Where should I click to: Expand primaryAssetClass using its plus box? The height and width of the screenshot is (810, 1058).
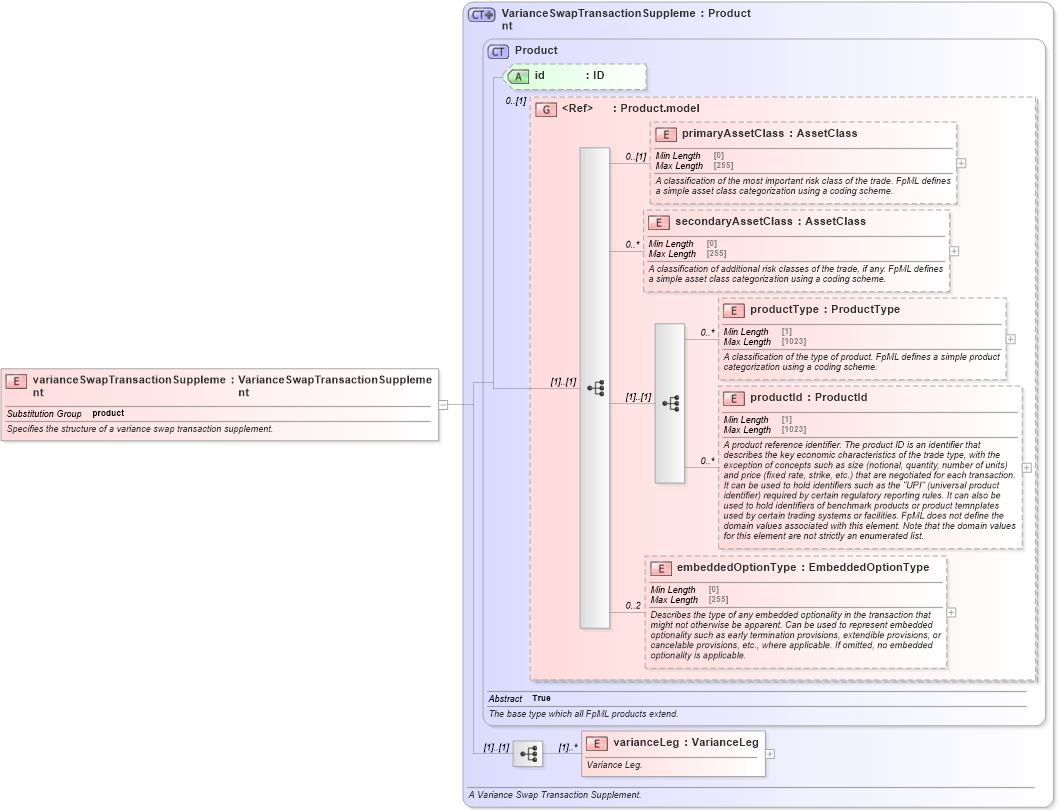(959, 161)
